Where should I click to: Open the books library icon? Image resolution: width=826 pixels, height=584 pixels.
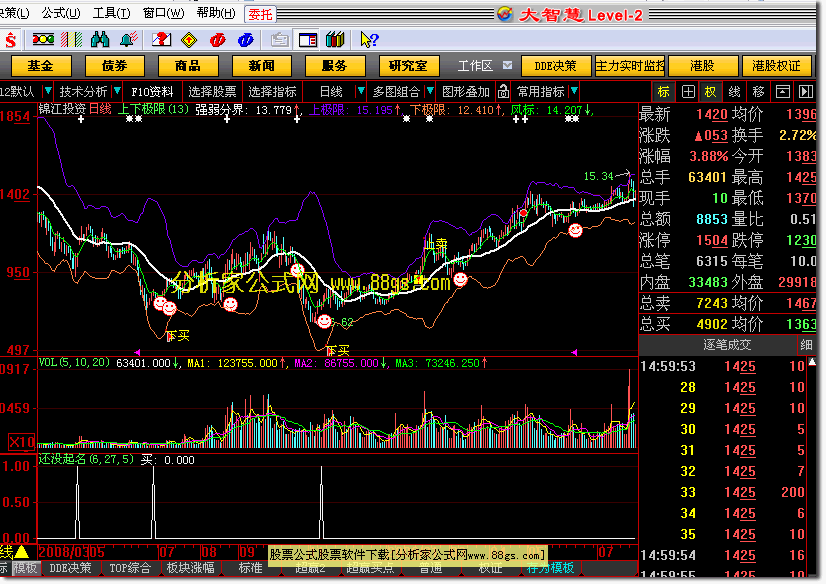tap(335, 40)
